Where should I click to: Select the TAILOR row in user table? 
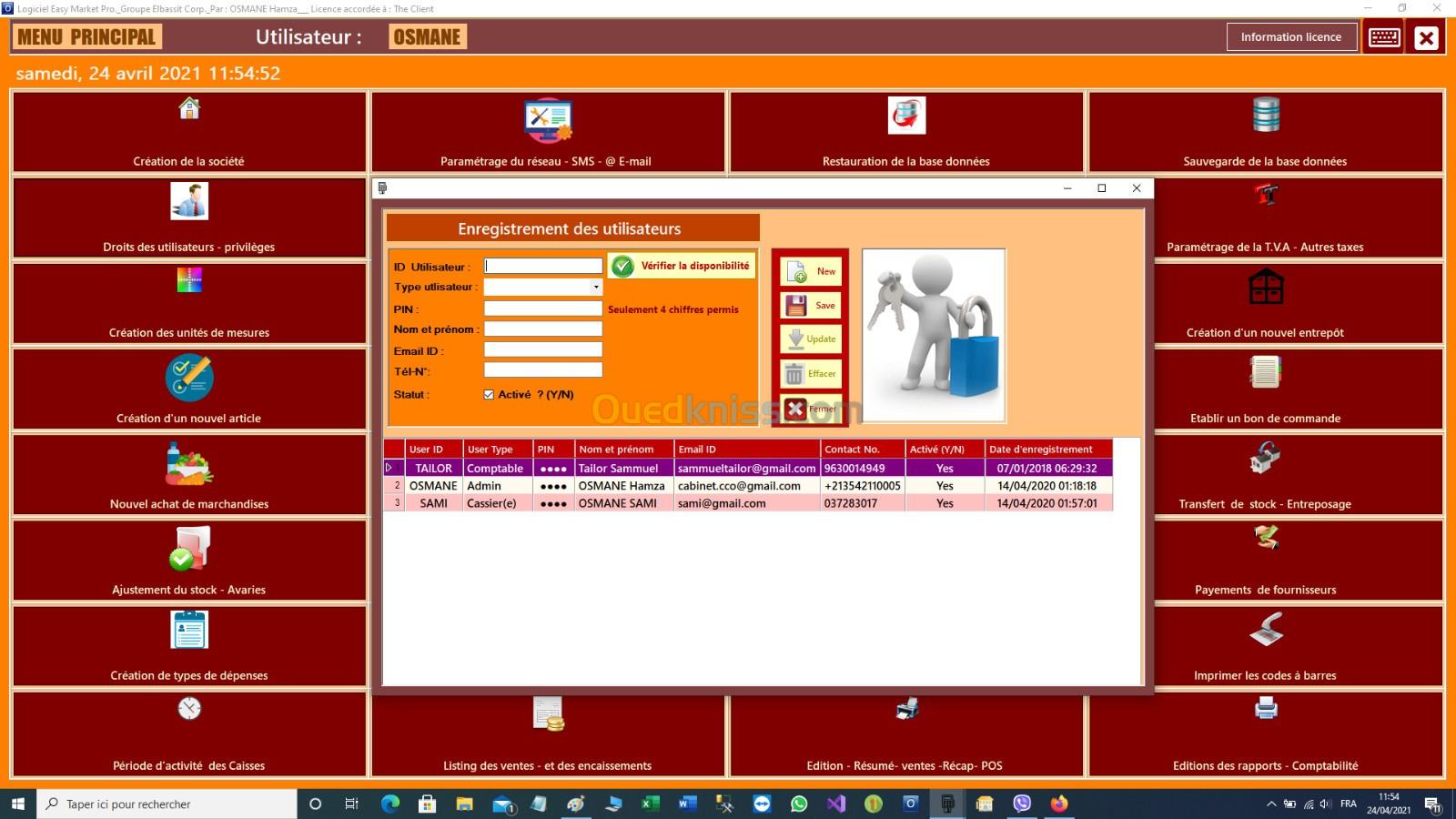coord(433,469)
